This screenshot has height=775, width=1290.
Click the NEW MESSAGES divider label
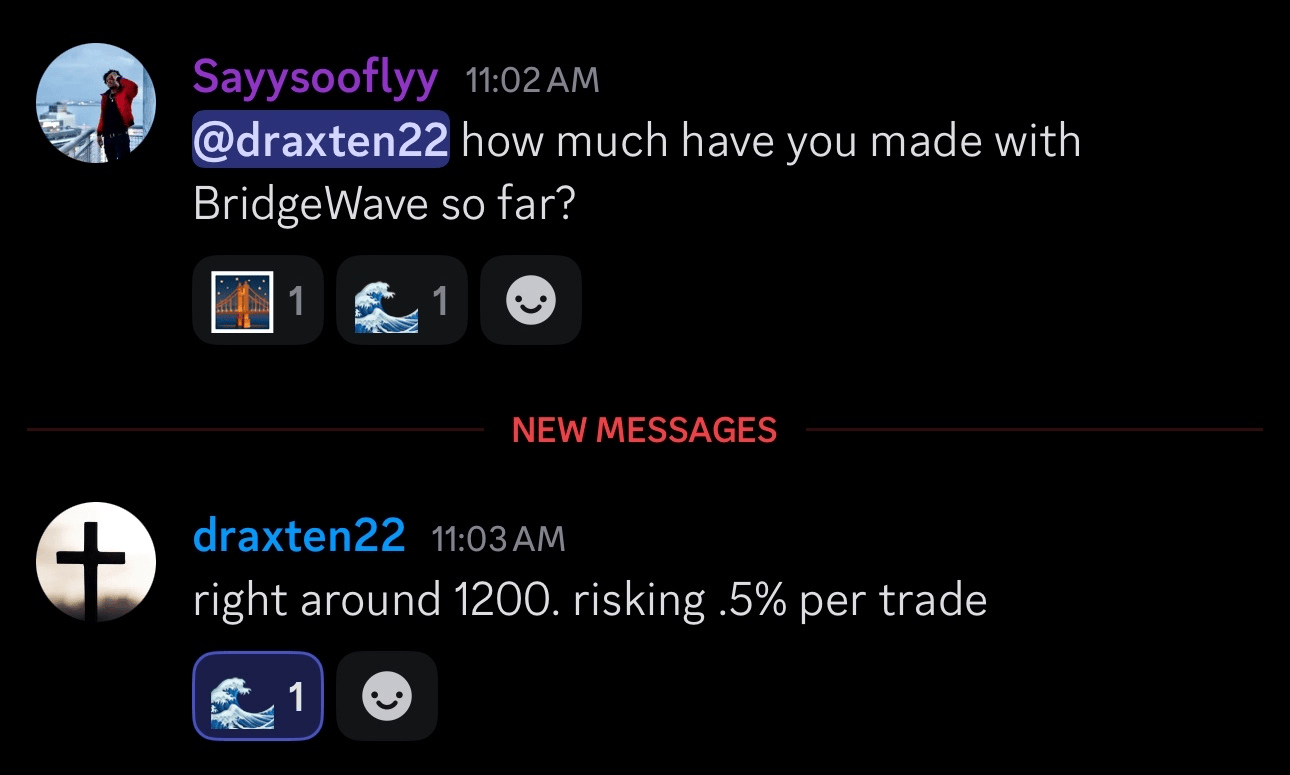click(644, 430)
